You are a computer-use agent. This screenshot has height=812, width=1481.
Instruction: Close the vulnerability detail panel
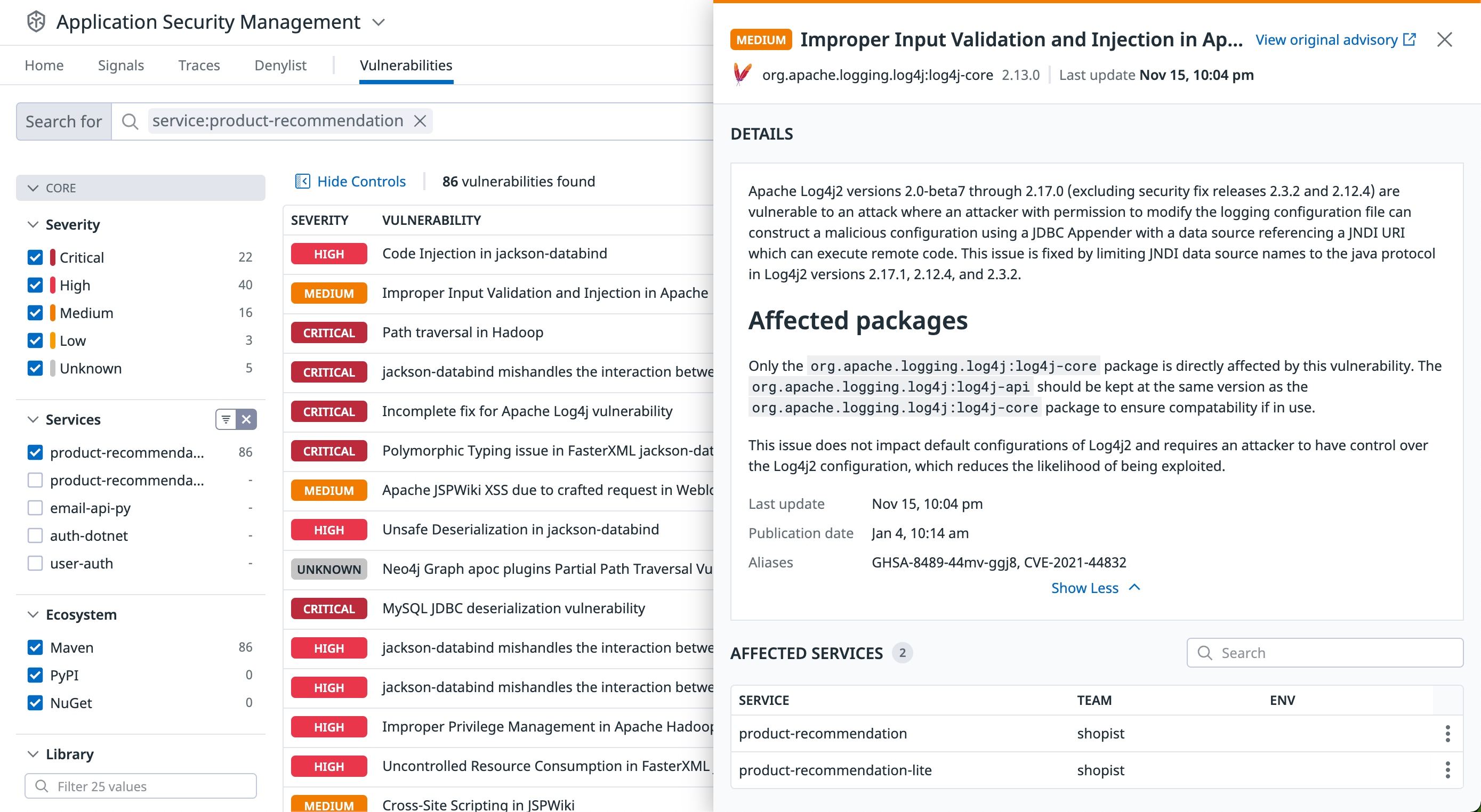pos(1445,39)
